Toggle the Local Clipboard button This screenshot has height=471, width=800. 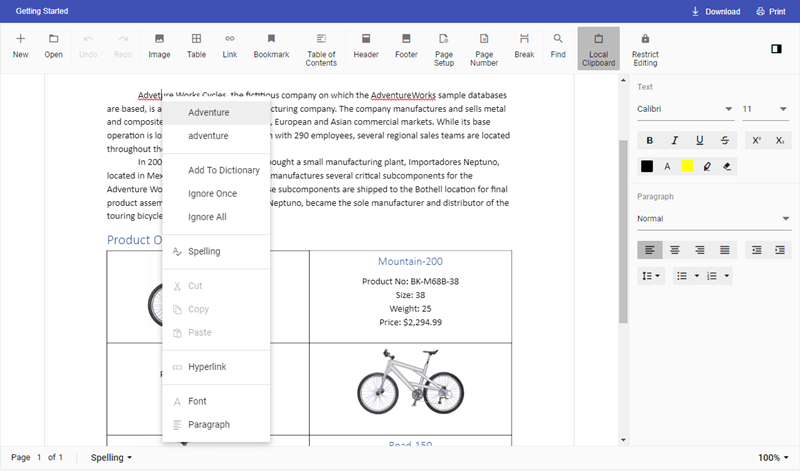pyautogui.click(x=598, y=48)
